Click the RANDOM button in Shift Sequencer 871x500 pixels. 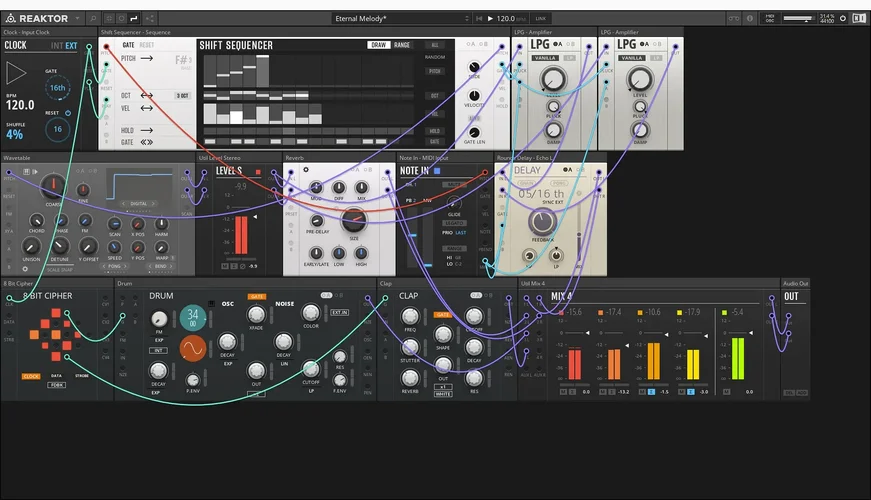click(435, 58)
